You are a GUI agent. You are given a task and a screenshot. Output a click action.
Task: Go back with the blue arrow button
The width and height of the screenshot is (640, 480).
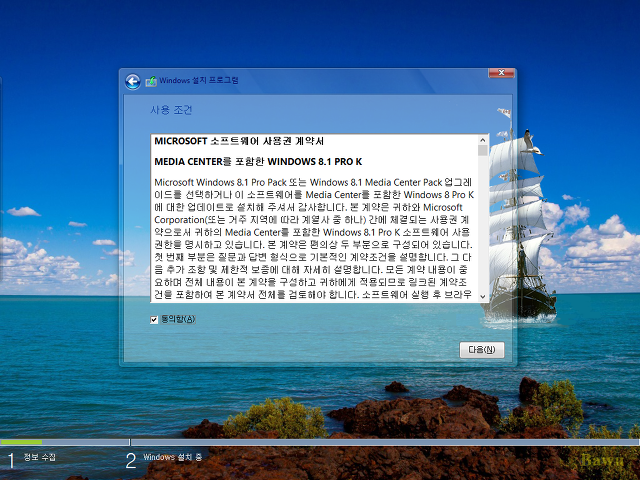pyautogui.click(x=133, y=81)
